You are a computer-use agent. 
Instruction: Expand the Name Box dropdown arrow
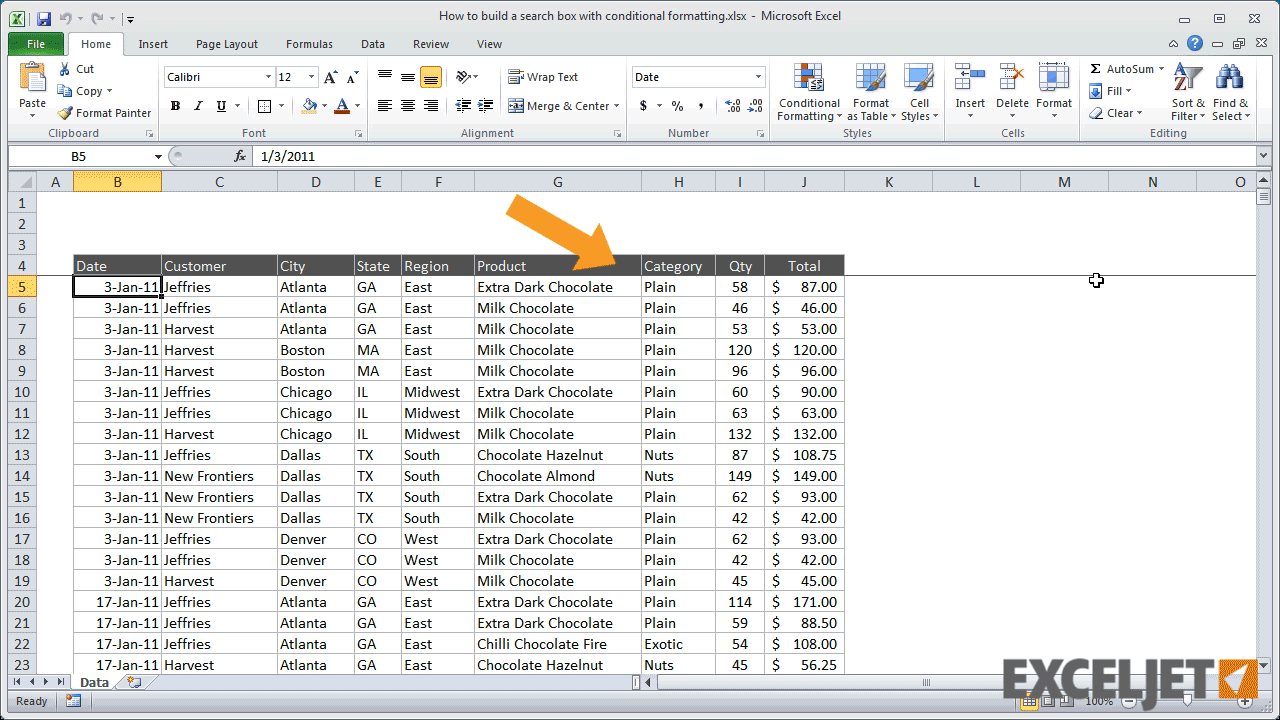pos(158,157)
